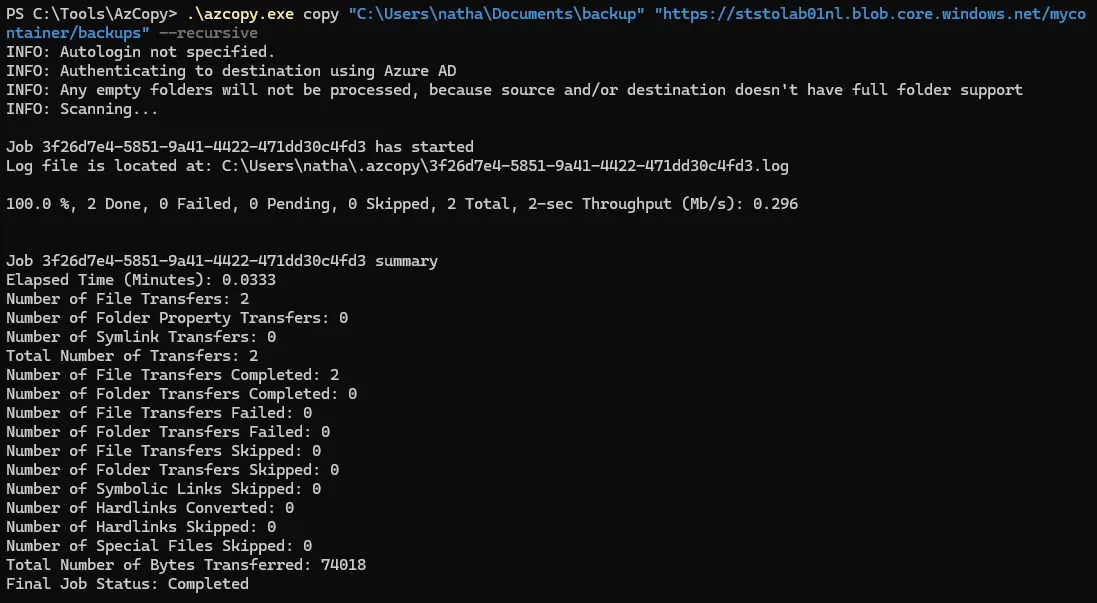
Task: Click the blob.core.windows.net destination URL
Action: tap(870, 14)
